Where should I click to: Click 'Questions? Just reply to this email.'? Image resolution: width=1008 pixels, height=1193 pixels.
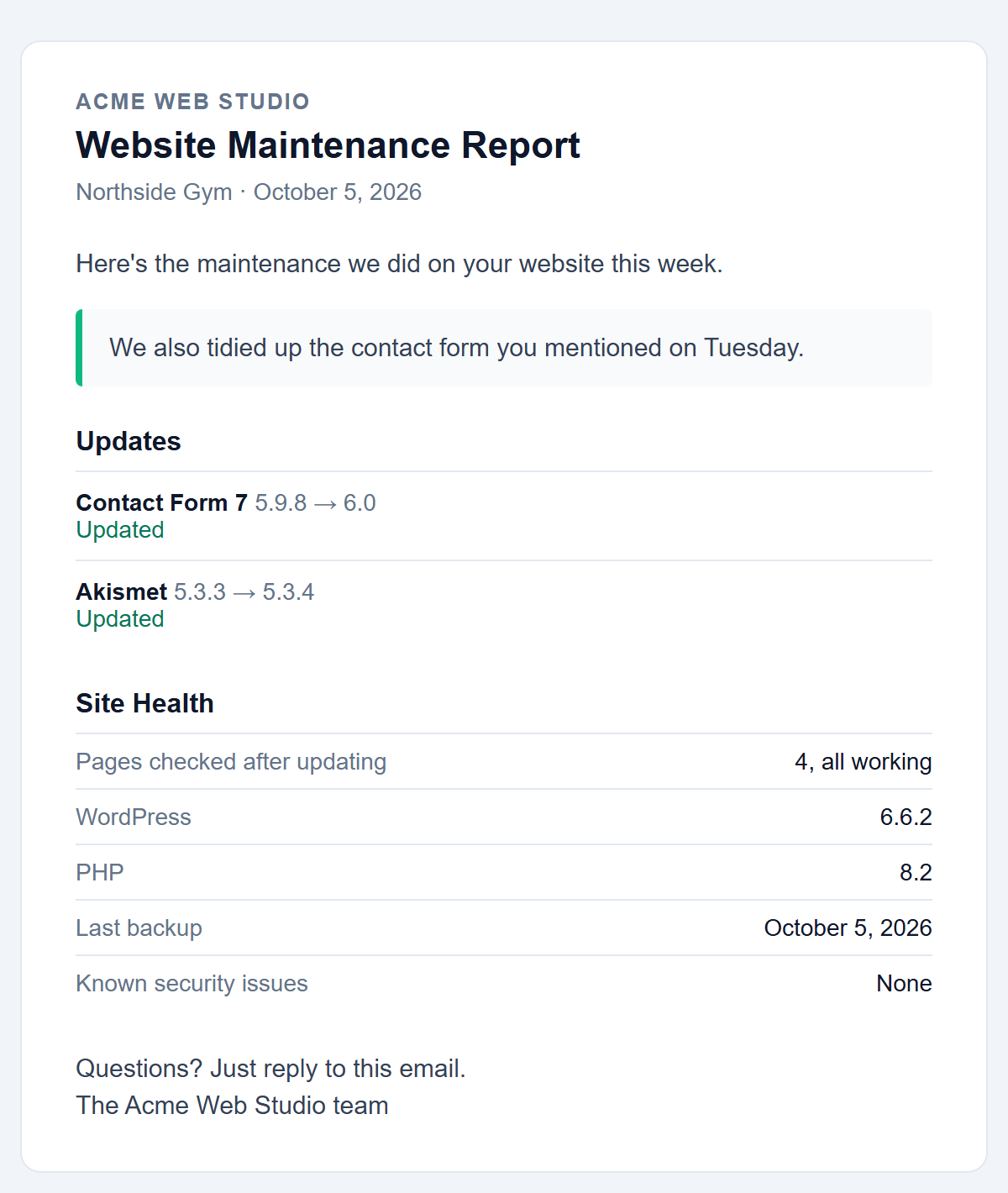click(270, 1069)
